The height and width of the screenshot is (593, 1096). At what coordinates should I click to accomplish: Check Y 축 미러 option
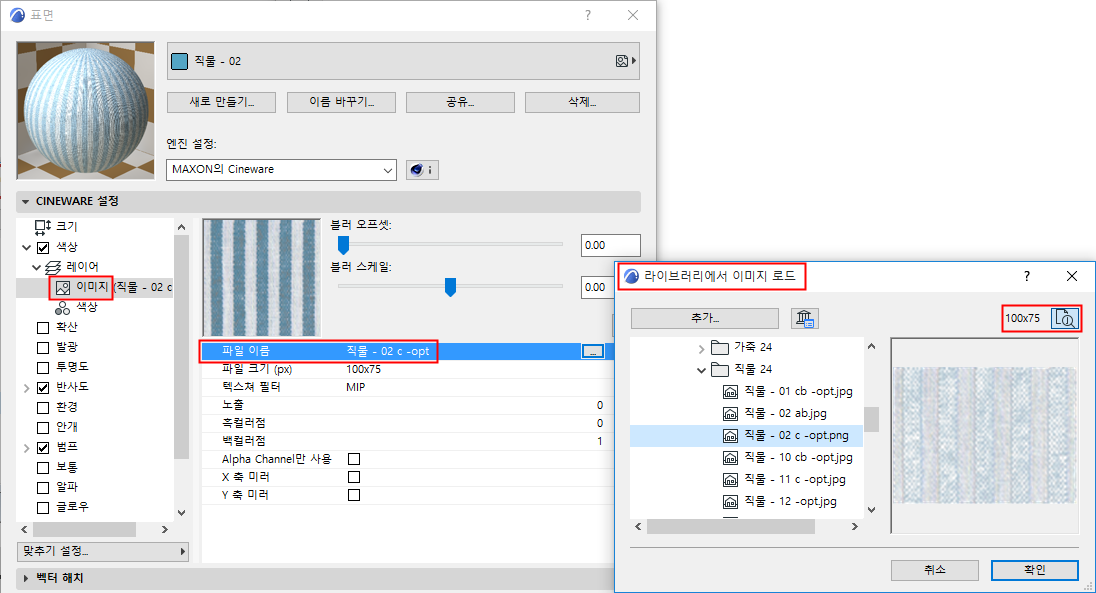click(x=354, y=495)
